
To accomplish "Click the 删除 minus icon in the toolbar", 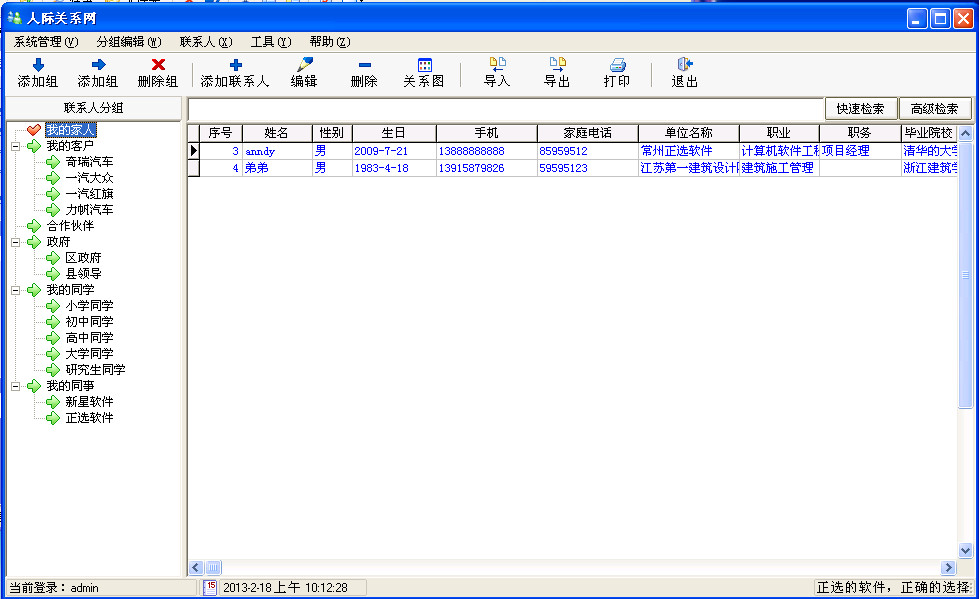I will click(364, 65).
